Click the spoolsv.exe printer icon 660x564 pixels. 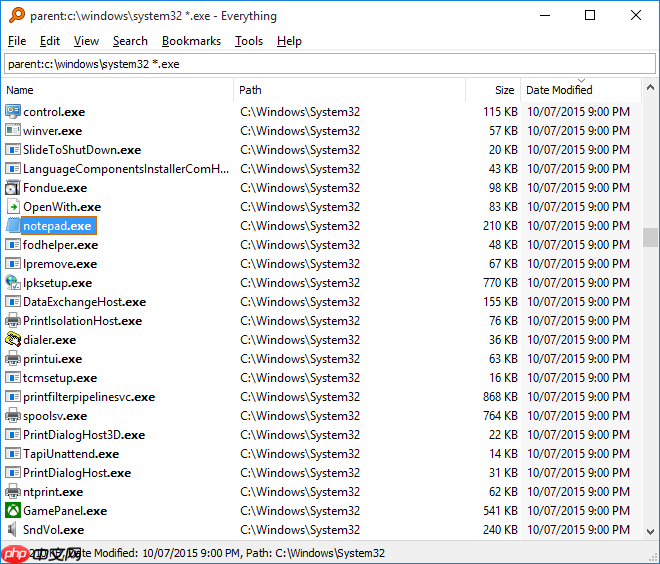13,416
